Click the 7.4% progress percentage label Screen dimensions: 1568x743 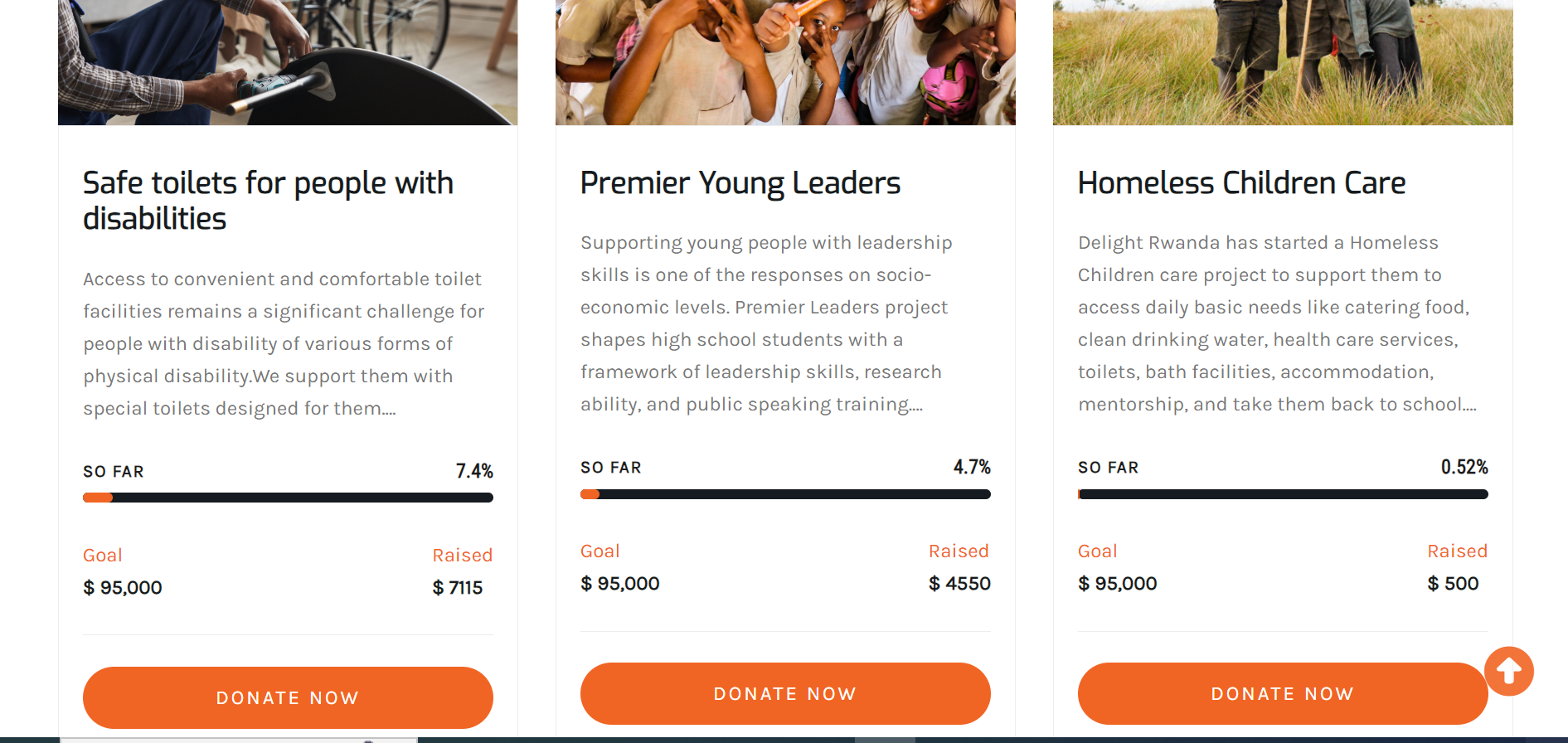[x=474, y=471]
